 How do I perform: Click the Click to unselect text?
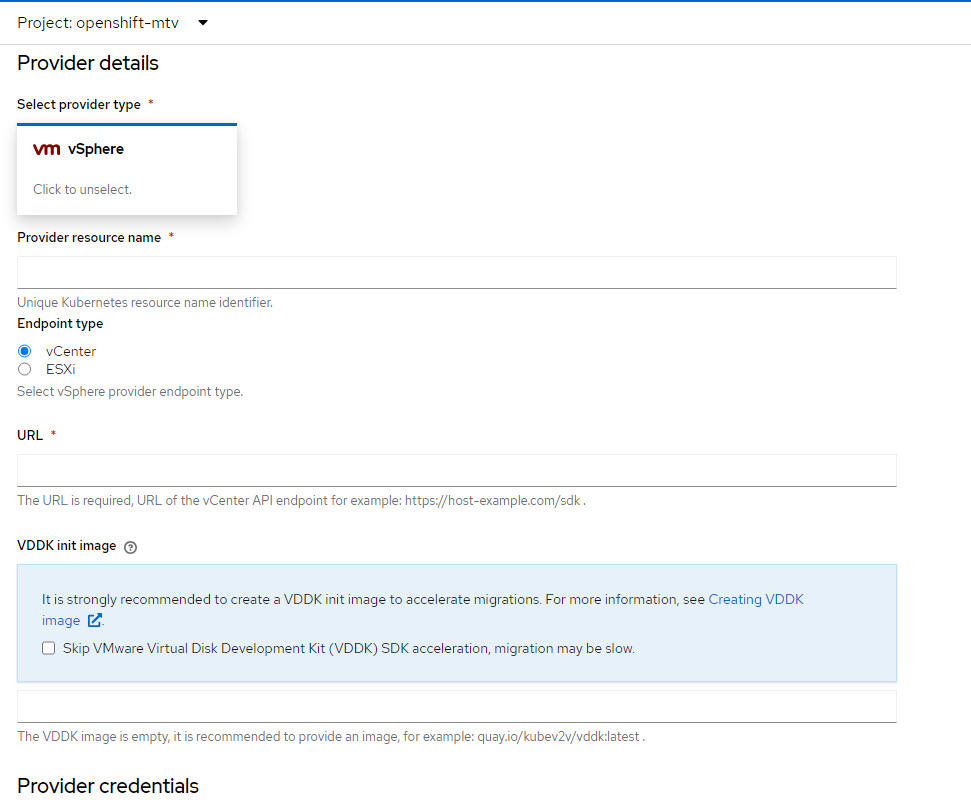point(82,189)
